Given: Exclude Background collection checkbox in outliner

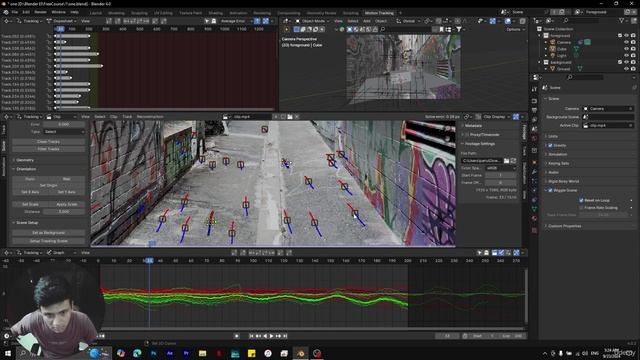Looking at the screenshot, I should [x=620, y=62].
